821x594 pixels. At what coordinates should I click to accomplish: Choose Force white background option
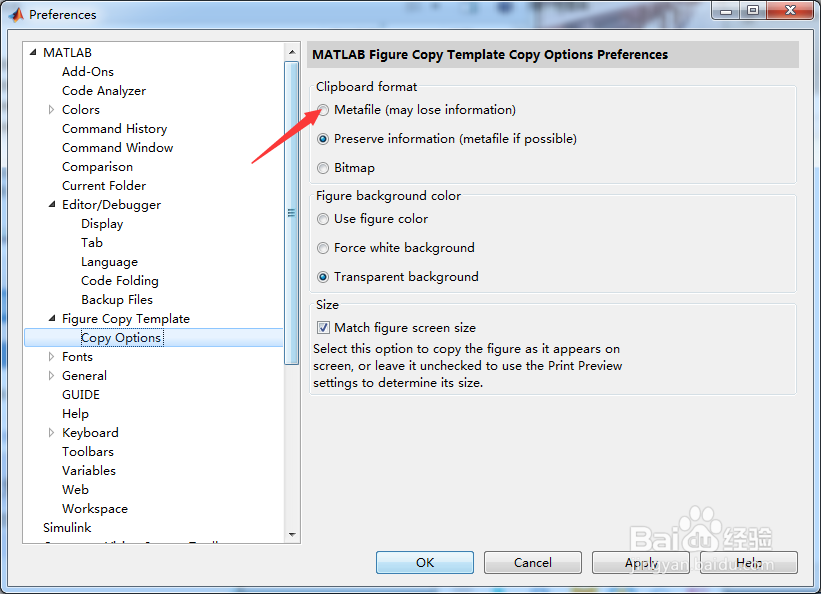click(323, 248)
